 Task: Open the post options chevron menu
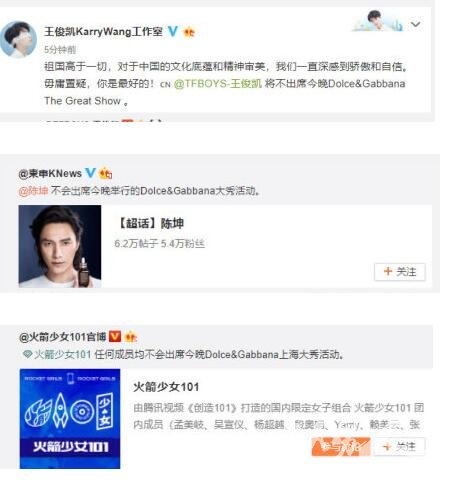pyautogui.click(x=415, y=24)
